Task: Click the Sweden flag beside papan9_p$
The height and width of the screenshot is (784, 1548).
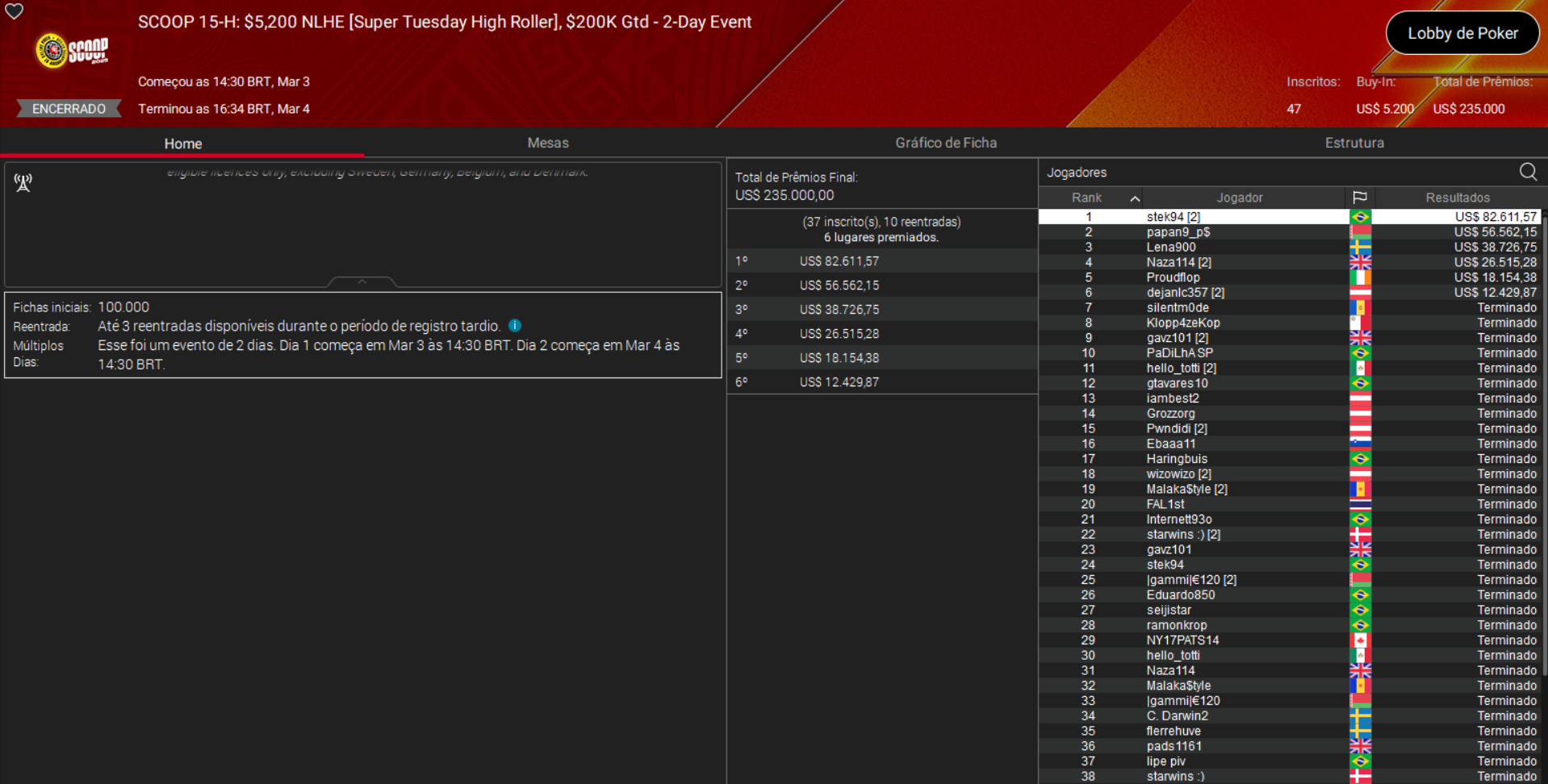Action: point(1361,231)
